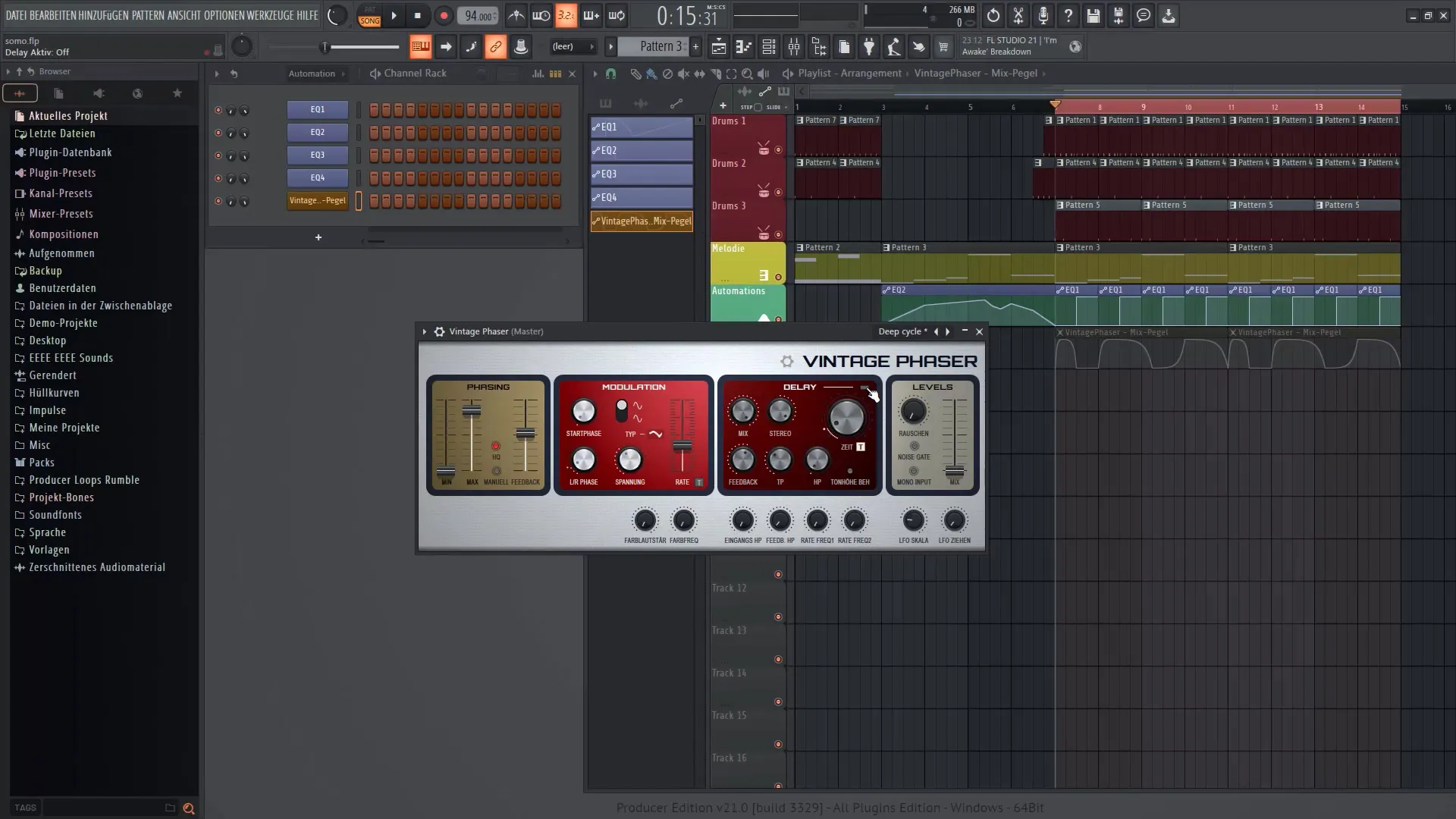Toggle the Mono Input LED in Levels
Image resolution: width=1456 pixels, height=819 pixels.
[914, 471]
